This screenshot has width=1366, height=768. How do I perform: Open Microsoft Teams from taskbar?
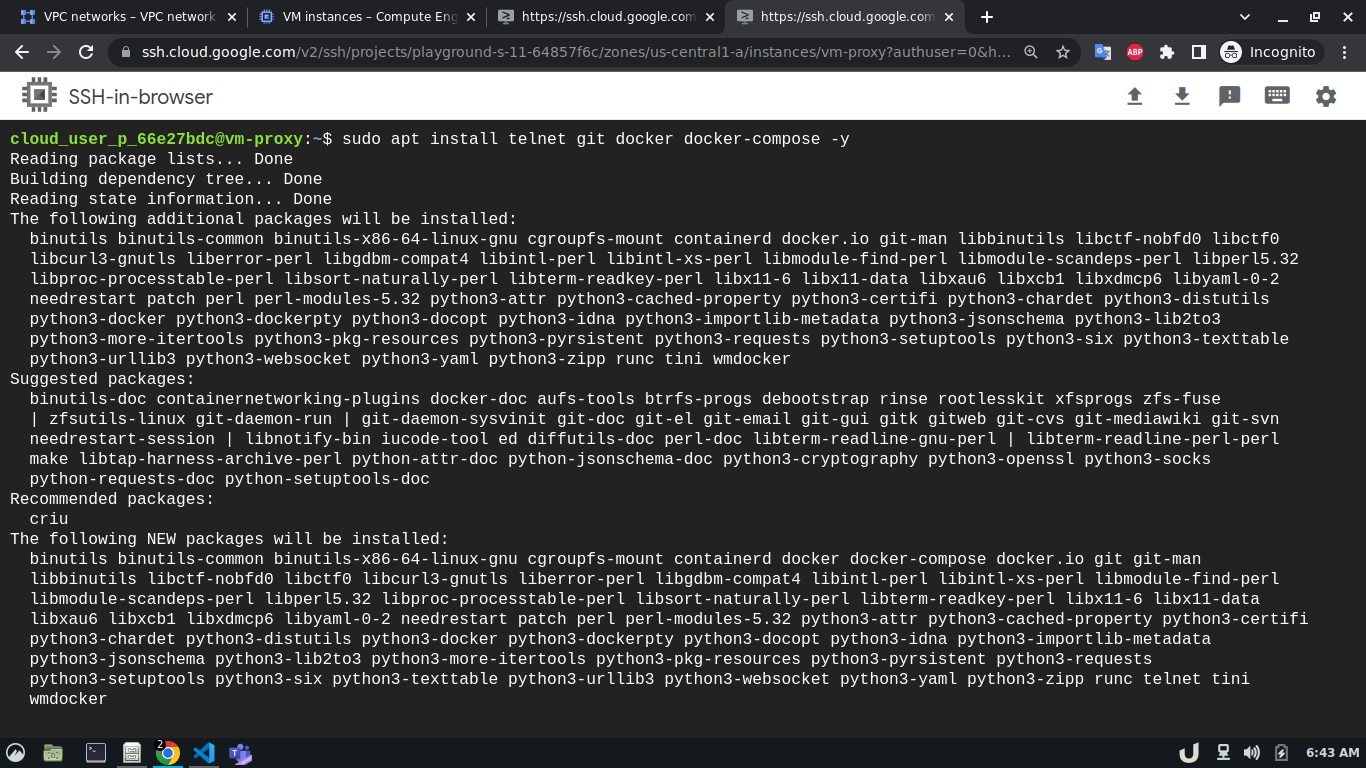coord(240,753)
